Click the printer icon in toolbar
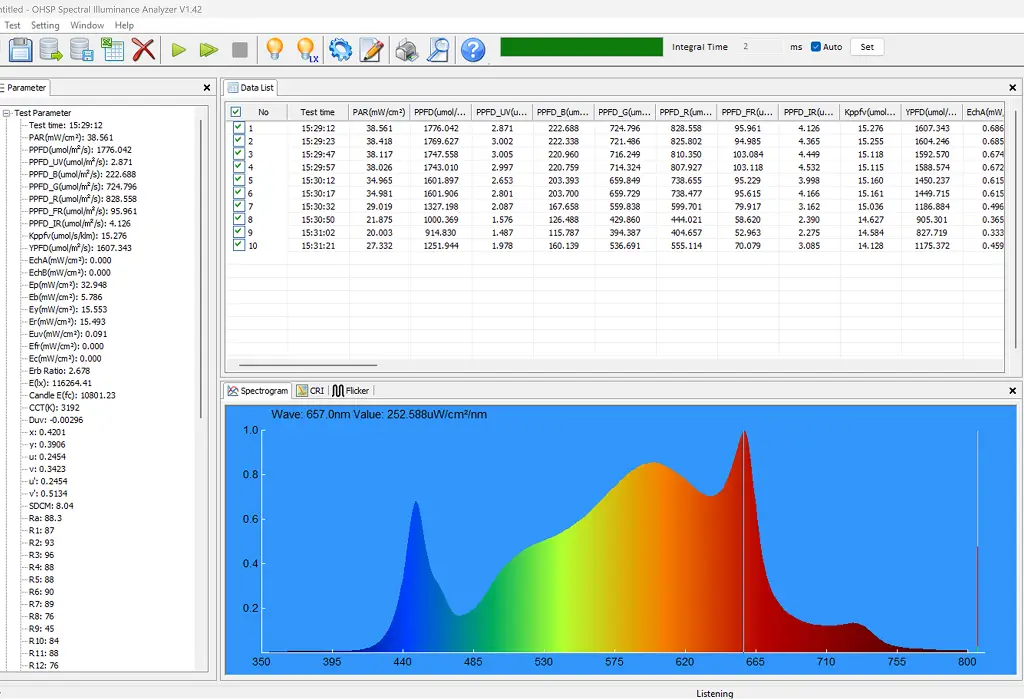Screen dimensions: 1024x699 [x=406, y=49]
